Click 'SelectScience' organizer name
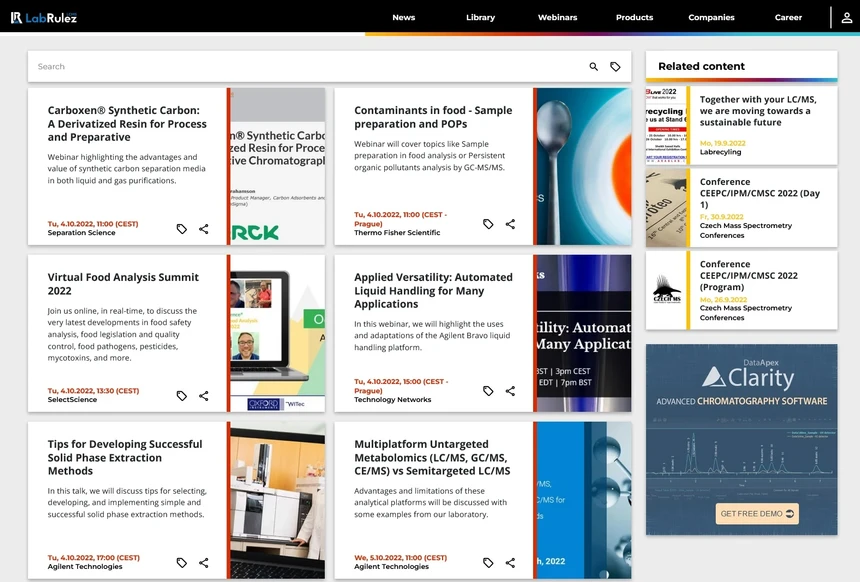860x582 pixels. (x=72, y=399)
